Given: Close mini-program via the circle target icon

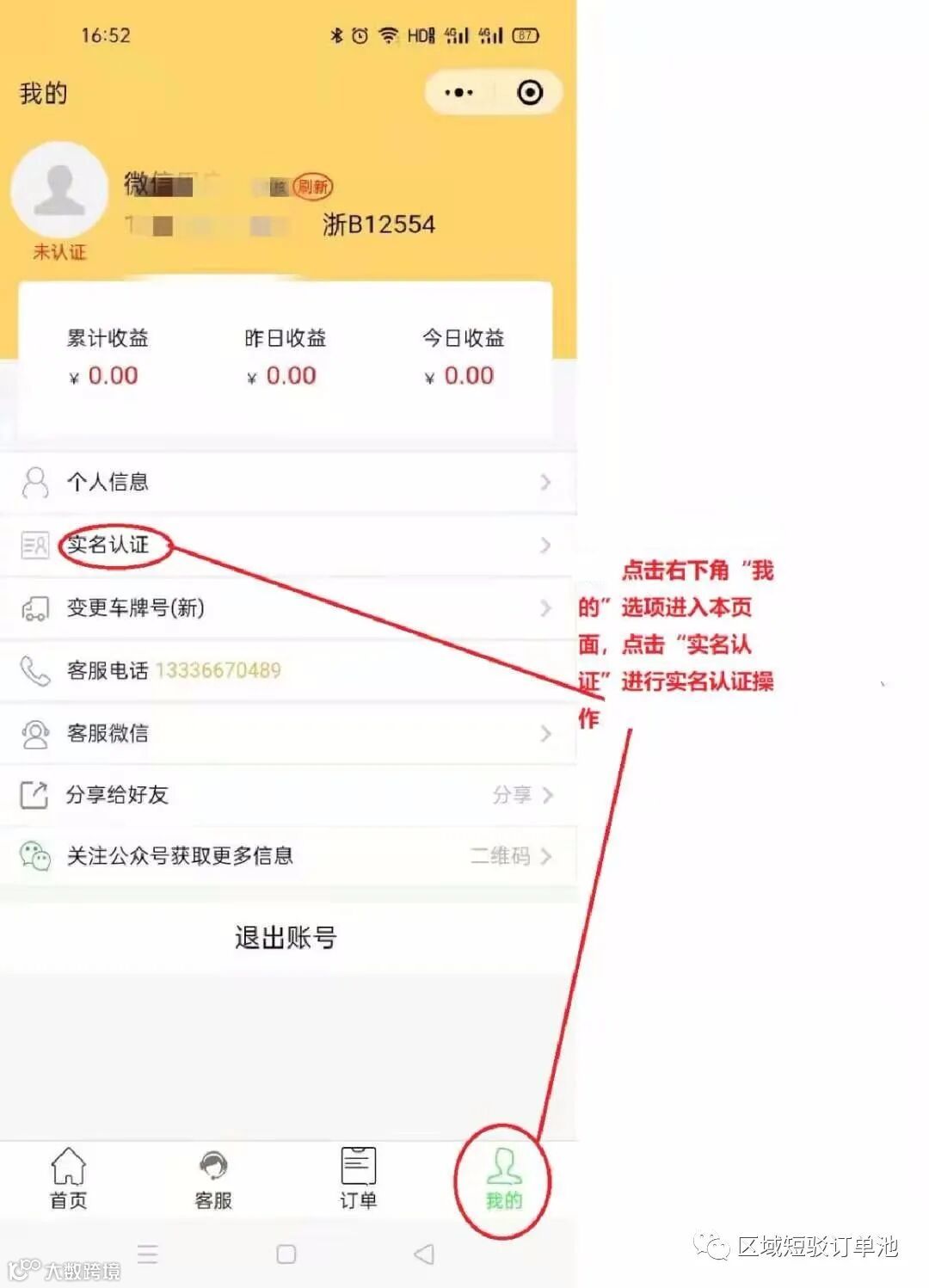Looking at the screenshot, I should click(x=530, y=92).
